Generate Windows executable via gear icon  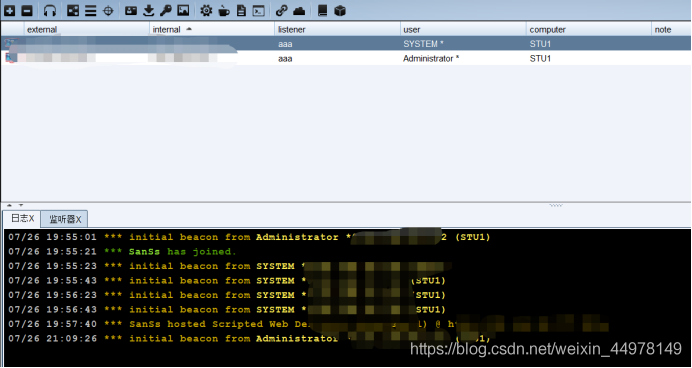pyautogui.click(x=206, y=11)
